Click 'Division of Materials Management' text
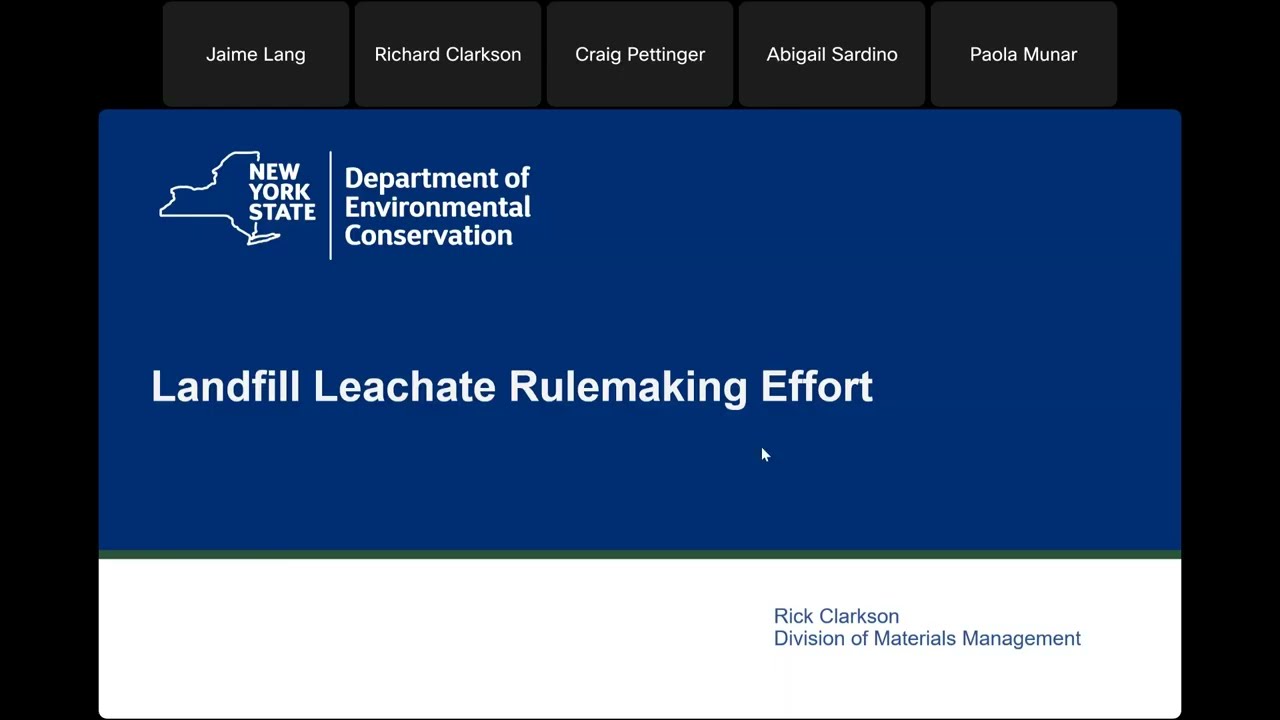Screen dimensions: 1280x720 927,638
